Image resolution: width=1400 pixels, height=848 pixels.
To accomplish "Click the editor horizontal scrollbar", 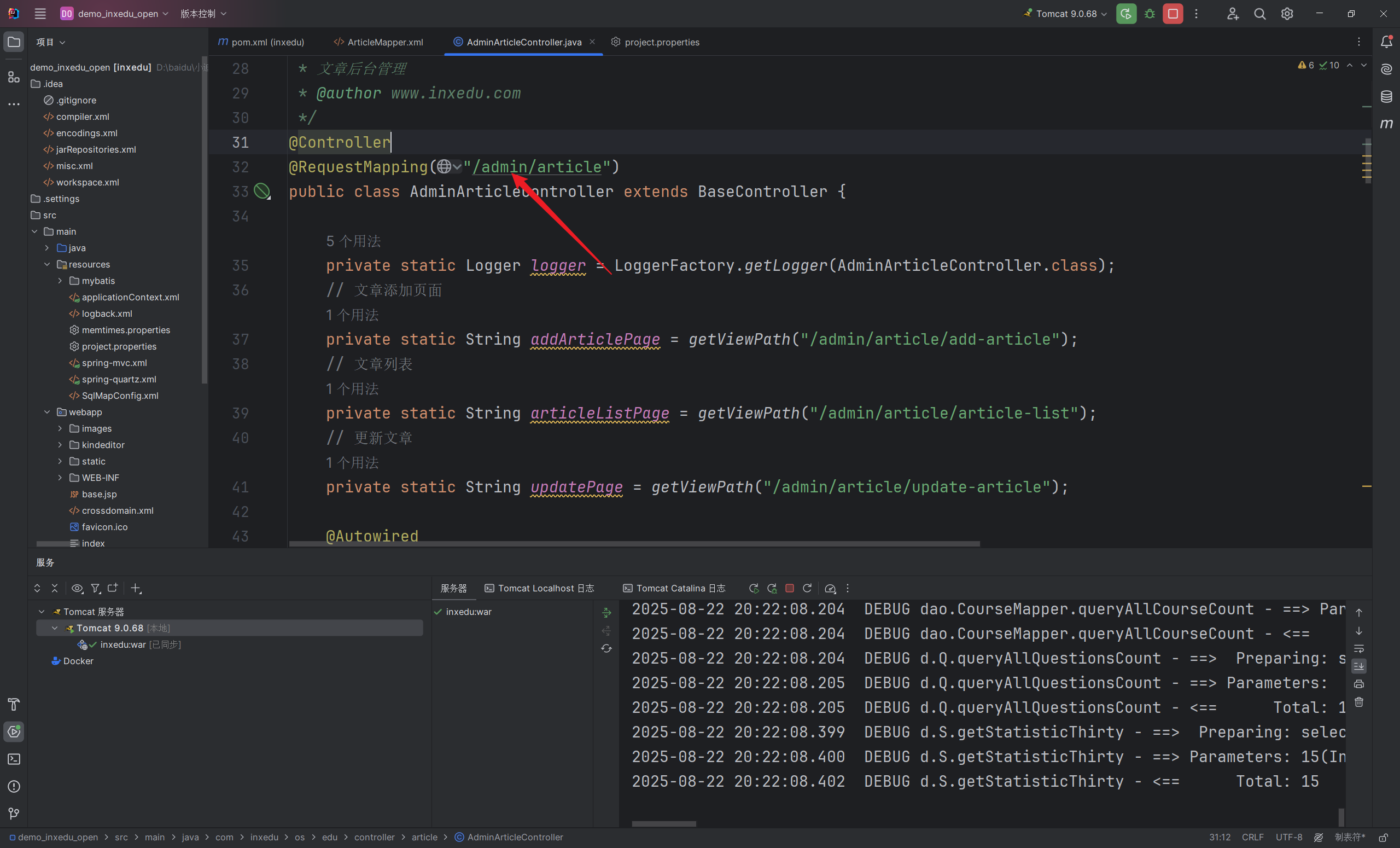I will [633, 544].
